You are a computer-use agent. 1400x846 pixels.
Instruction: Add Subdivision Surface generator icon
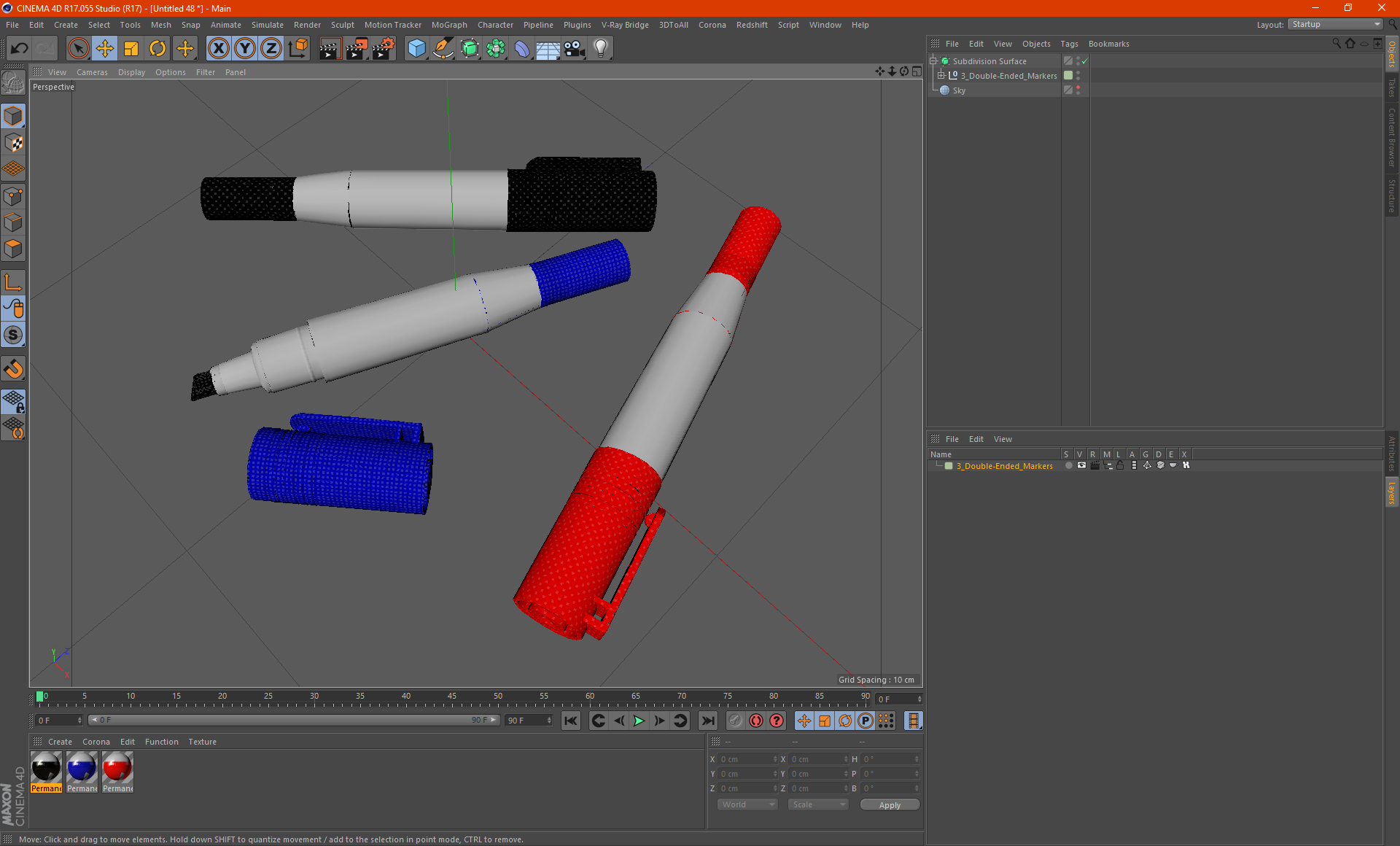(x=470, y=49)
